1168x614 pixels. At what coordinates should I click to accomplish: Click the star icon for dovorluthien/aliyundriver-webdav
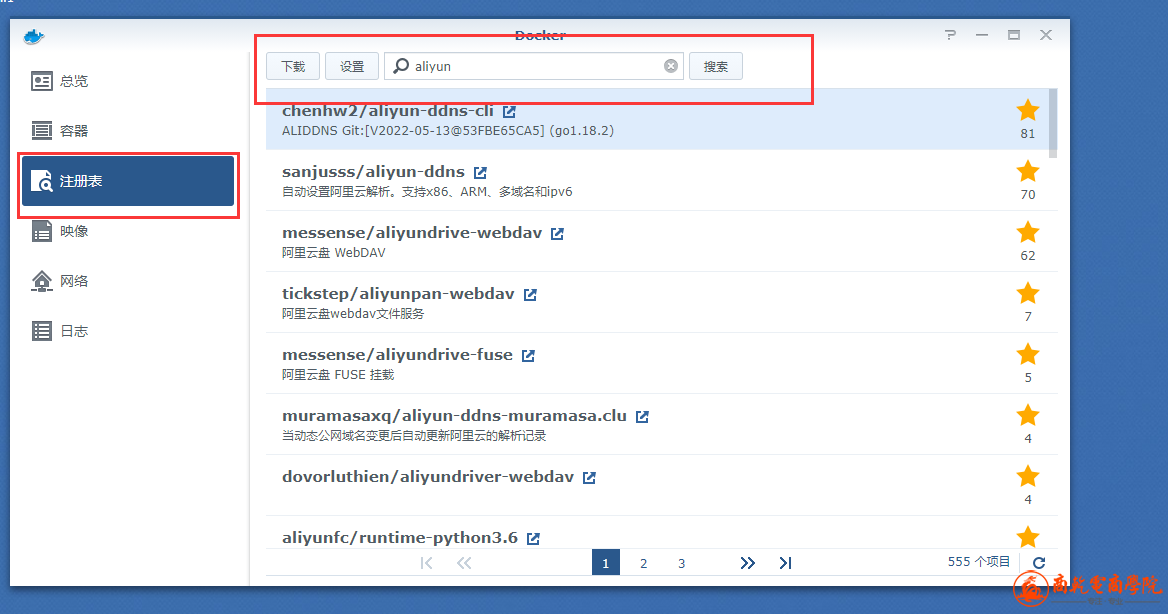click(1028, 476)
